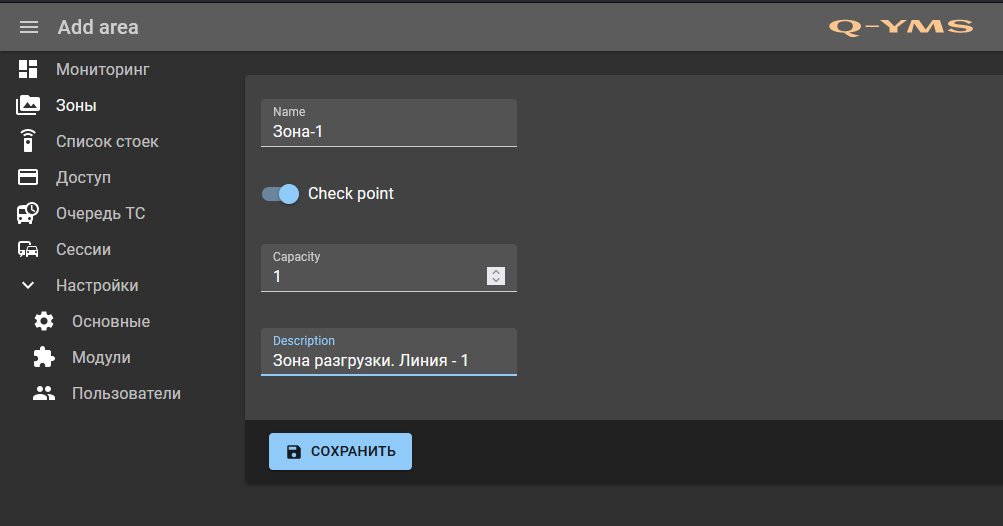Click the Список стоек remote icon
Screen dimensions: 1003x526
[28, 141]
